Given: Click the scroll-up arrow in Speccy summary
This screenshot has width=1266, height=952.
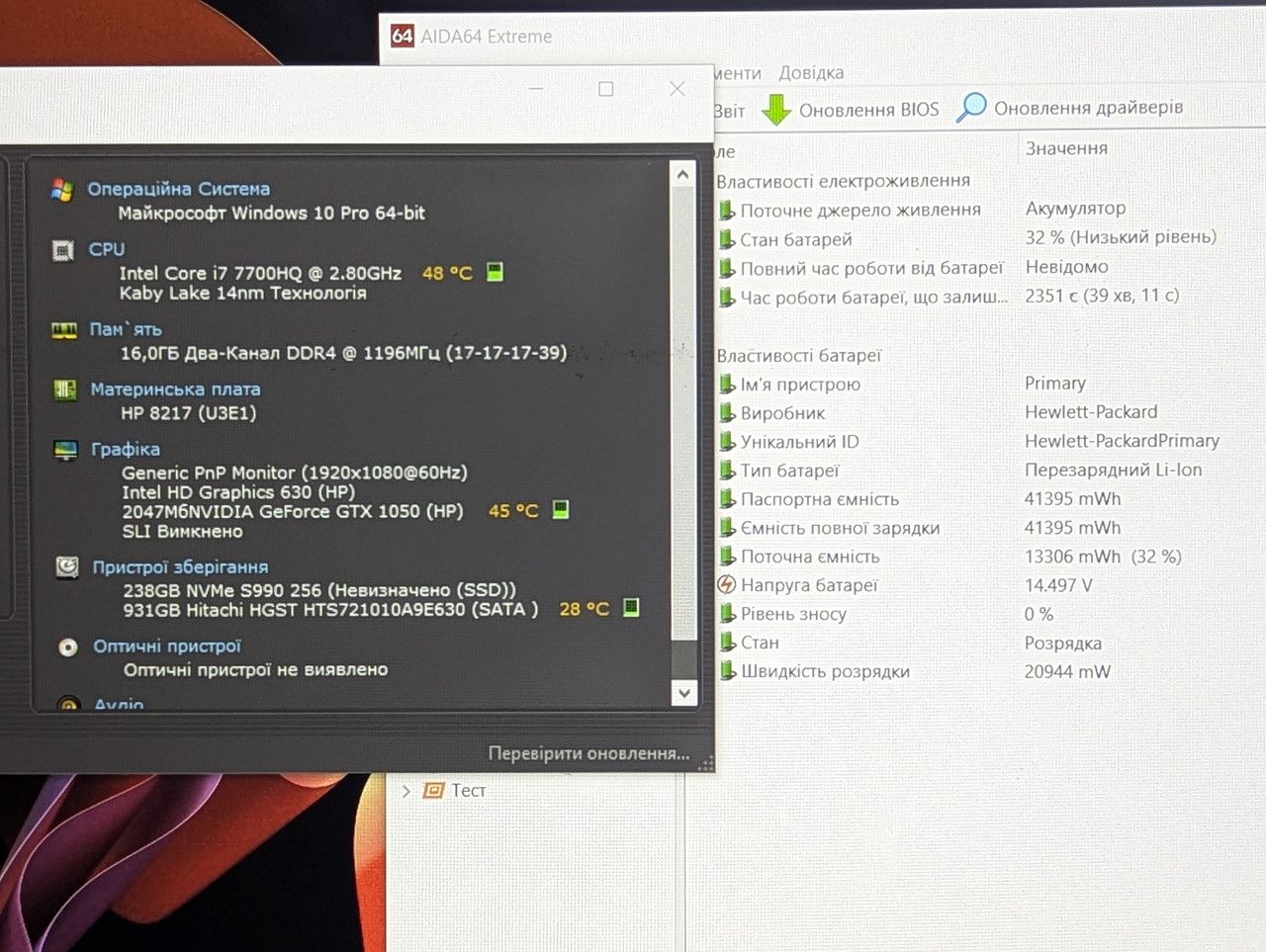Looking at the screenshot, I should (x=682, y=175).
